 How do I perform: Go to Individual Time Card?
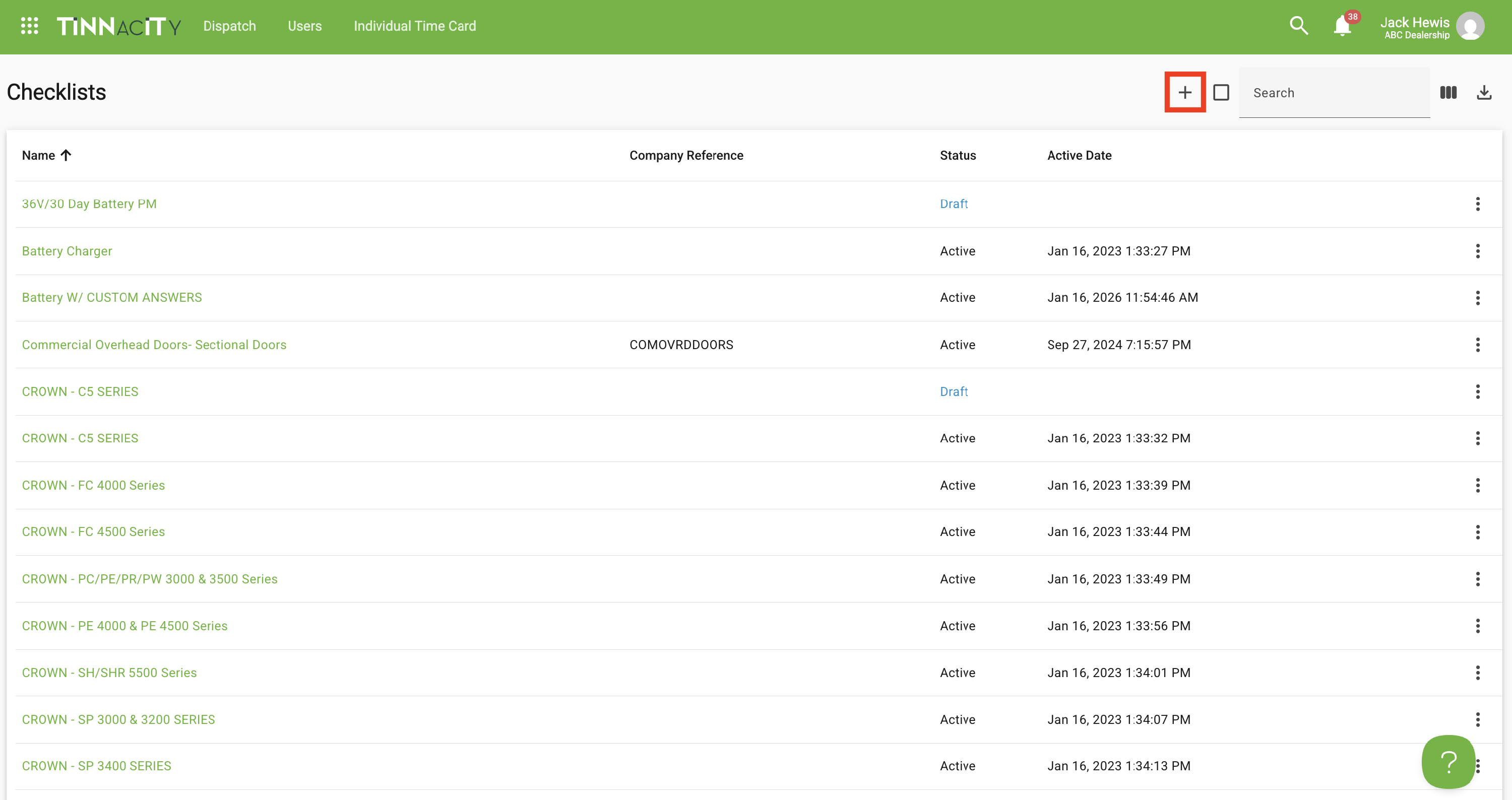pos(414,26)
